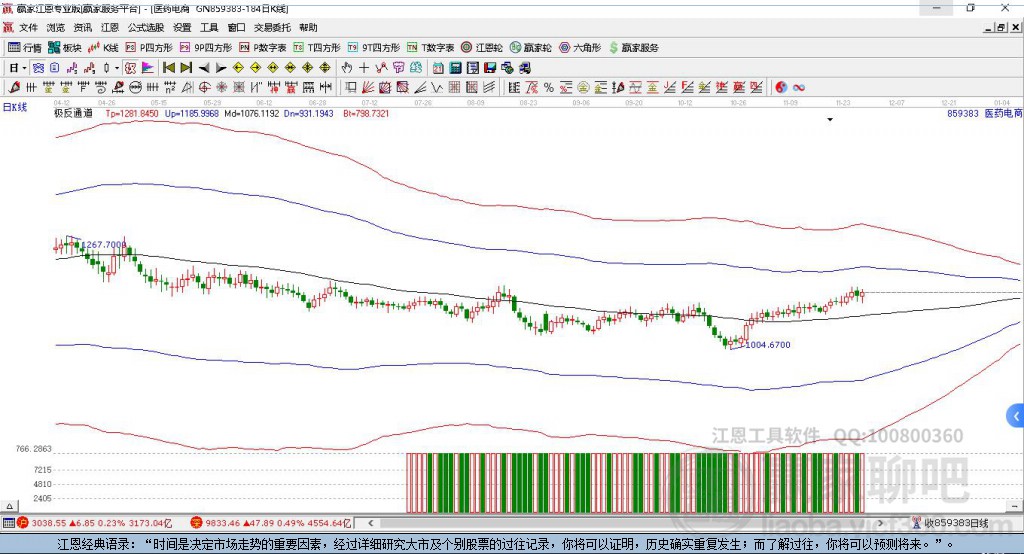Expand the 日 period dropdown arrow
Viewport: 1024px width, 554px height.
25,68
